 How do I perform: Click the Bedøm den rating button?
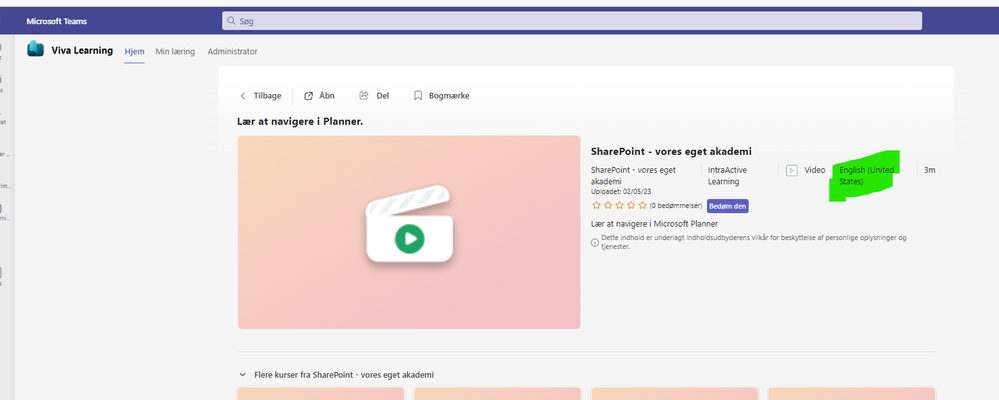(728, 206)
